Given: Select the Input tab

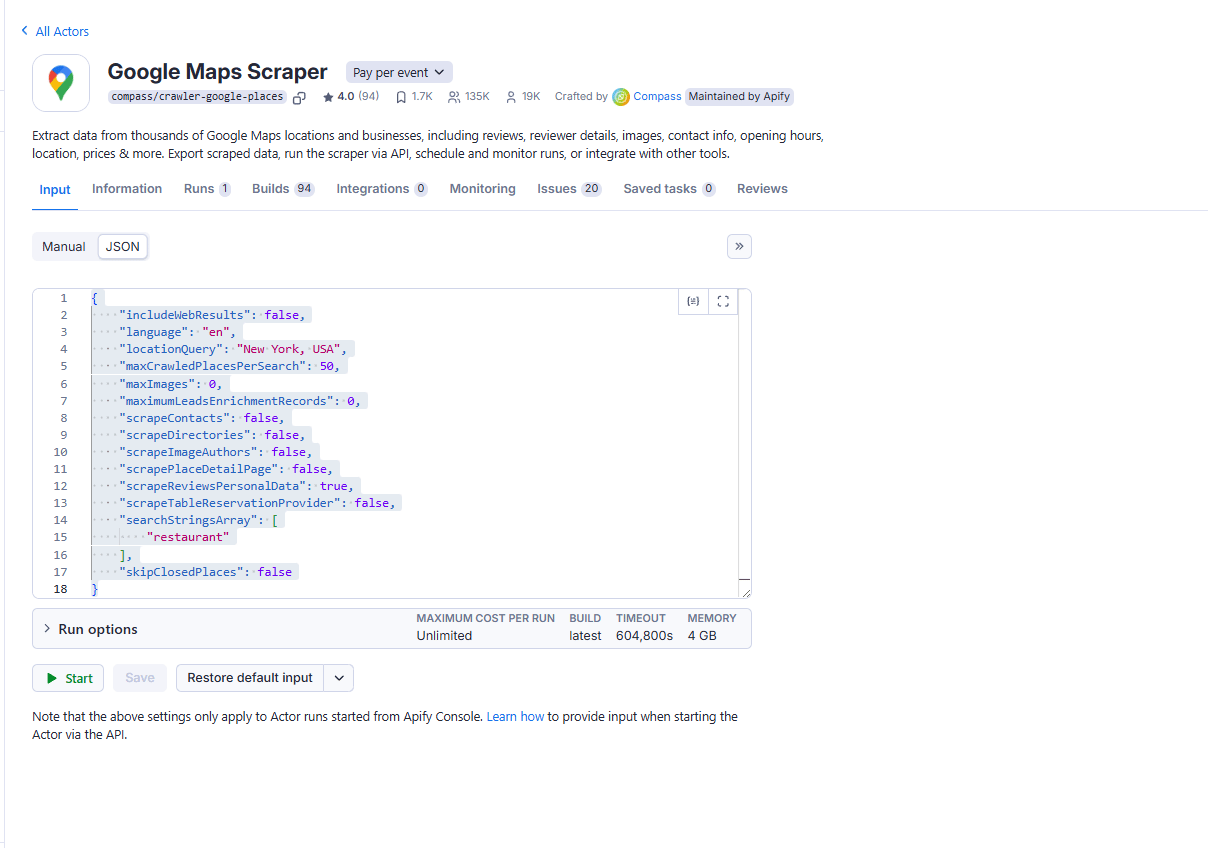Looking at the screenshot, I should [55, 190].
